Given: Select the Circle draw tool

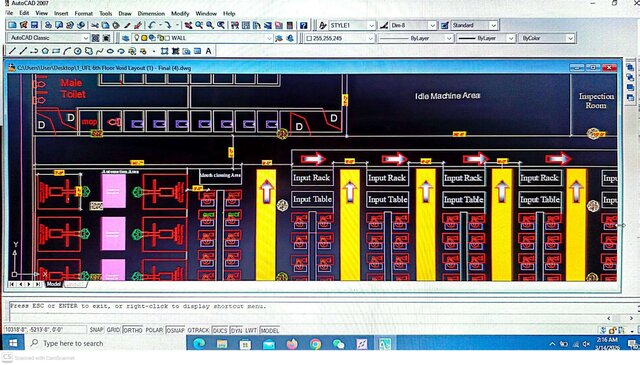Looking at the screenshot, I should [78, 51].
